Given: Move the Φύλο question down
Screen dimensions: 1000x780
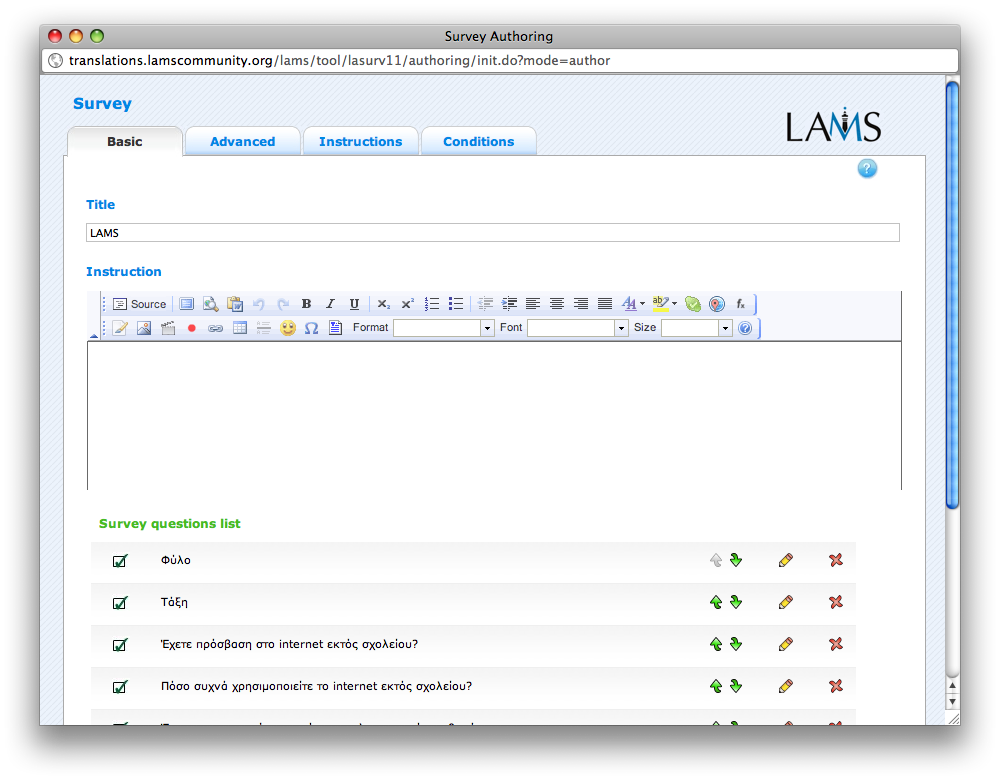Looking at the screenshot, I should (x=736, y=560).
